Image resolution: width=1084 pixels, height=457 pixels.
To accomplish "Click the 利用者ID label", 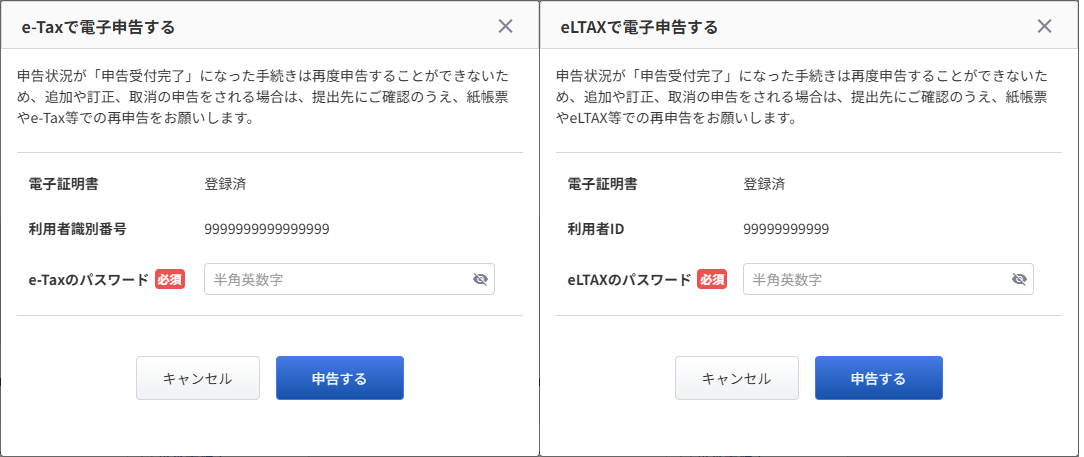I will pyautogui.click(x=596, y=230).
